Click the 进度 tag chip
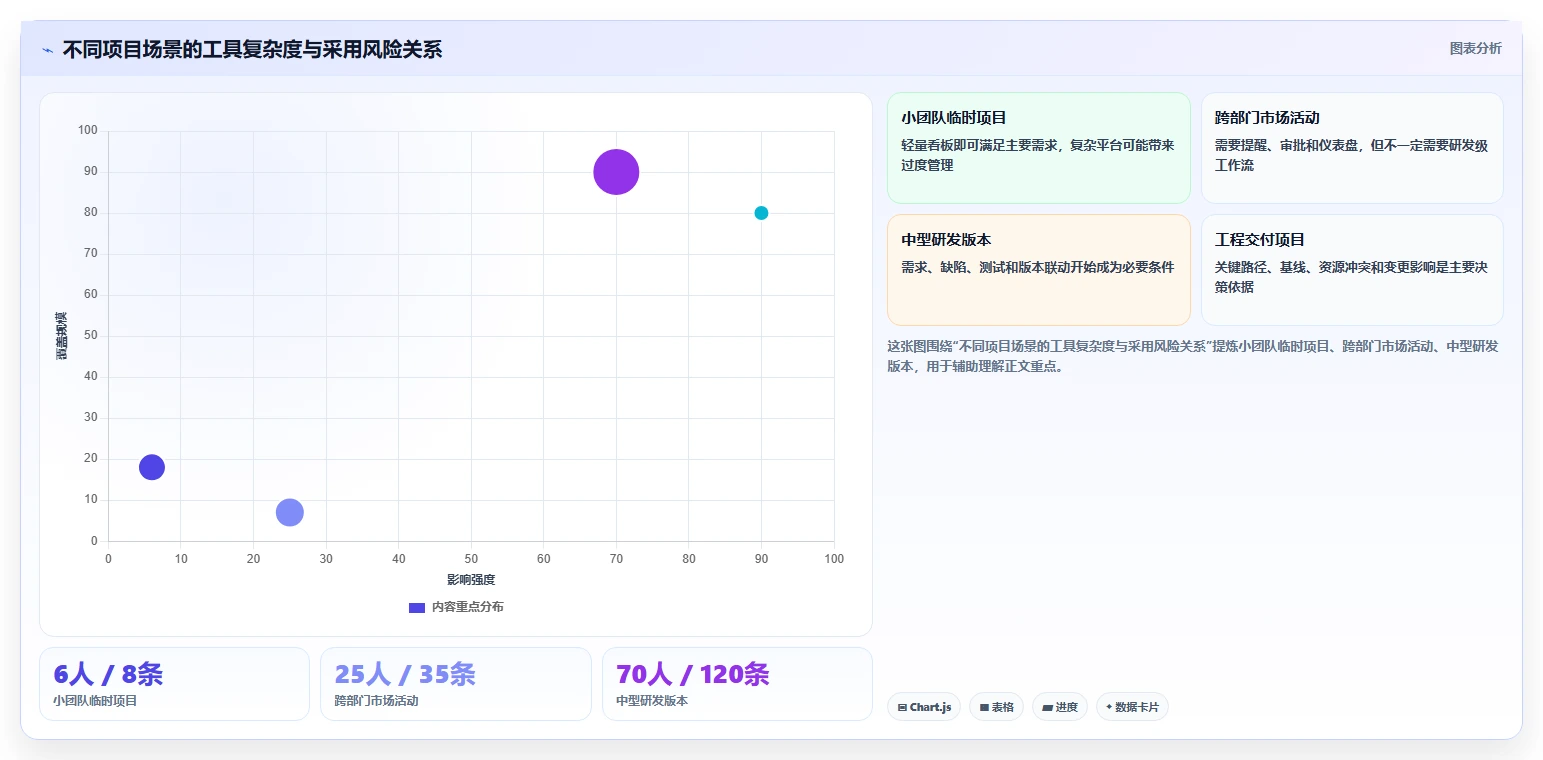This screenshot has width=1543, height=760. [x=1060, y=707]
